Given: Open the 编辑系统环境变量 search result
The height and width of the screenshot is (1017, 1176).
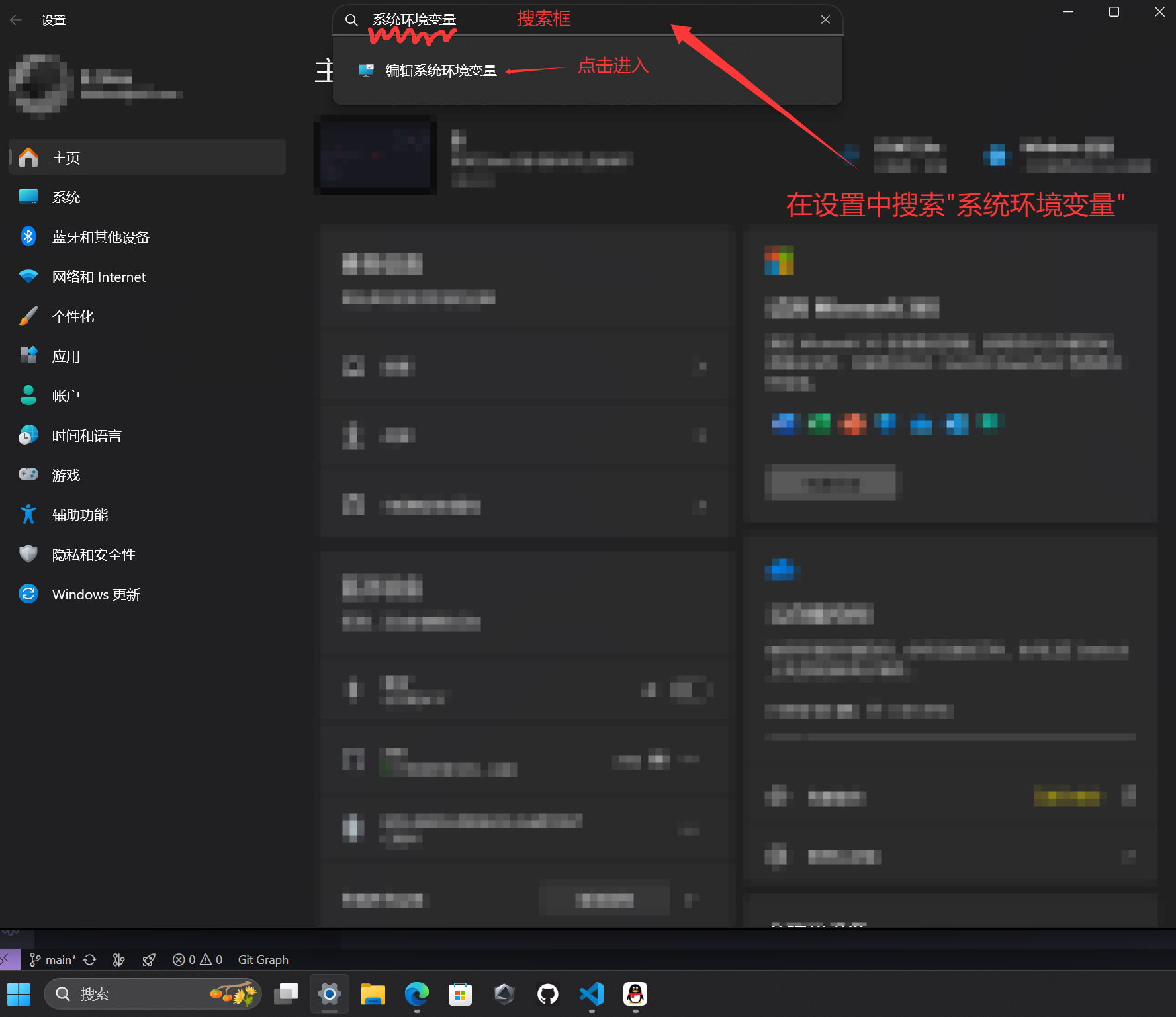Looking at the screenshot, I should [441, 71].
